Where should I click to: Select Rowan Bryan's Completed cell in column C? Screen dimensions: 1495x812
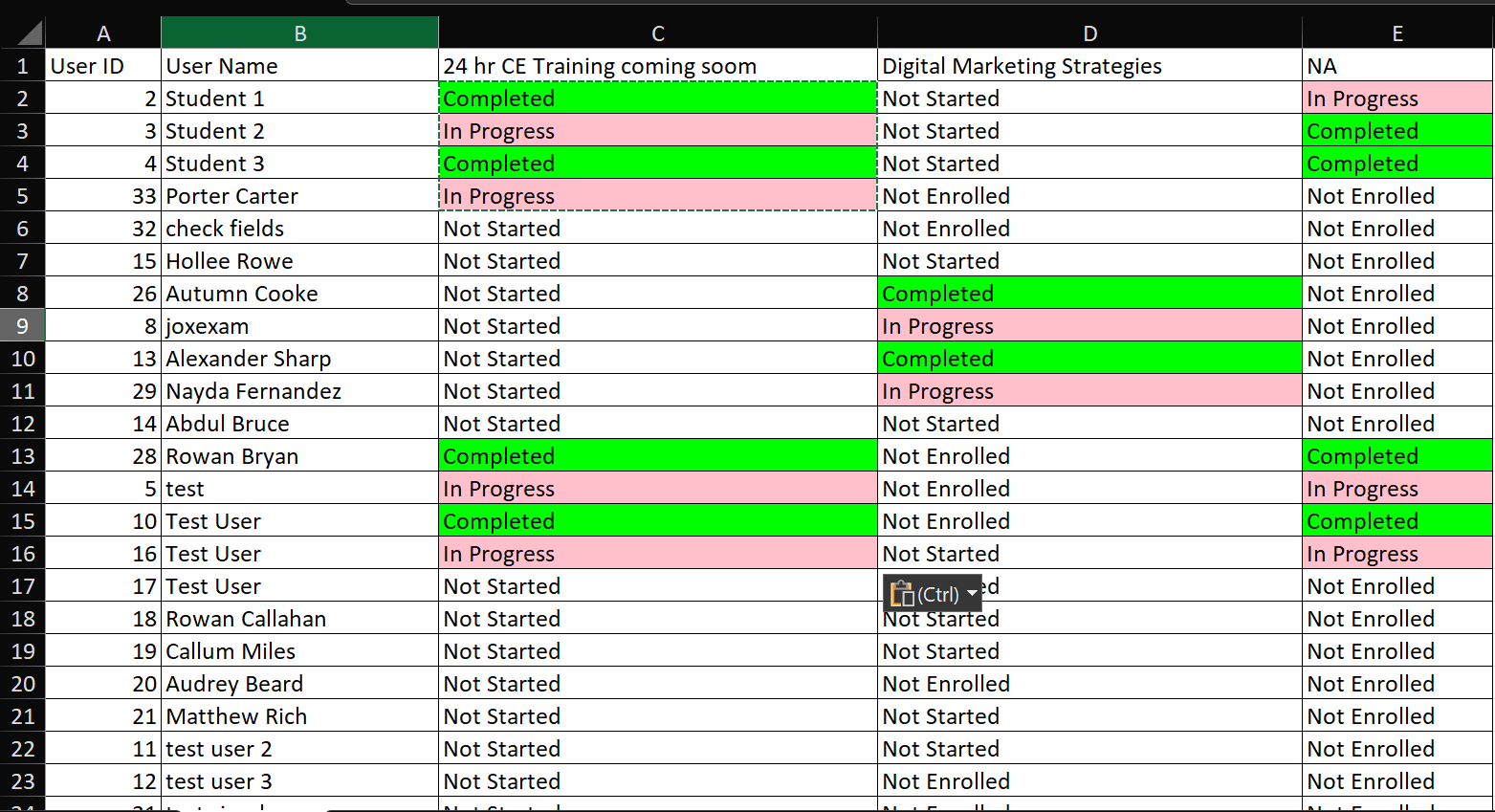(658, 456)
